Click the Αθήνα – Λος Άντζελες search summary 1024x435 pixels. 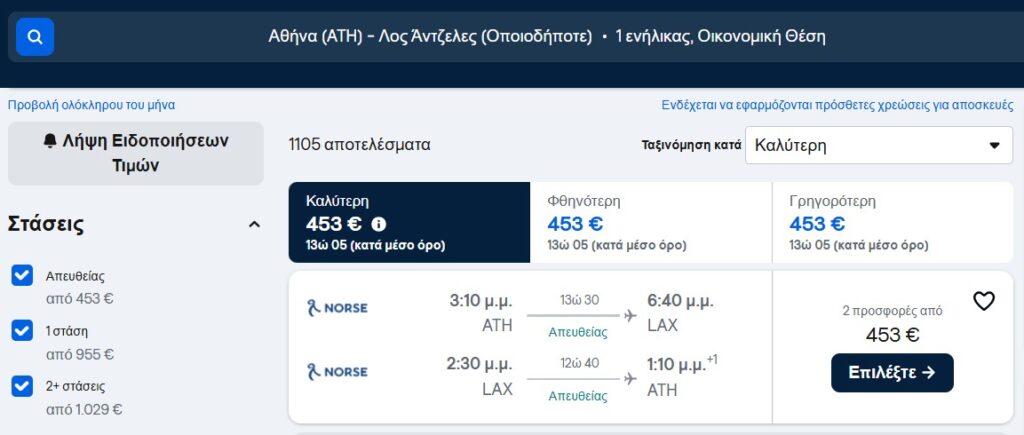(547, 37)
